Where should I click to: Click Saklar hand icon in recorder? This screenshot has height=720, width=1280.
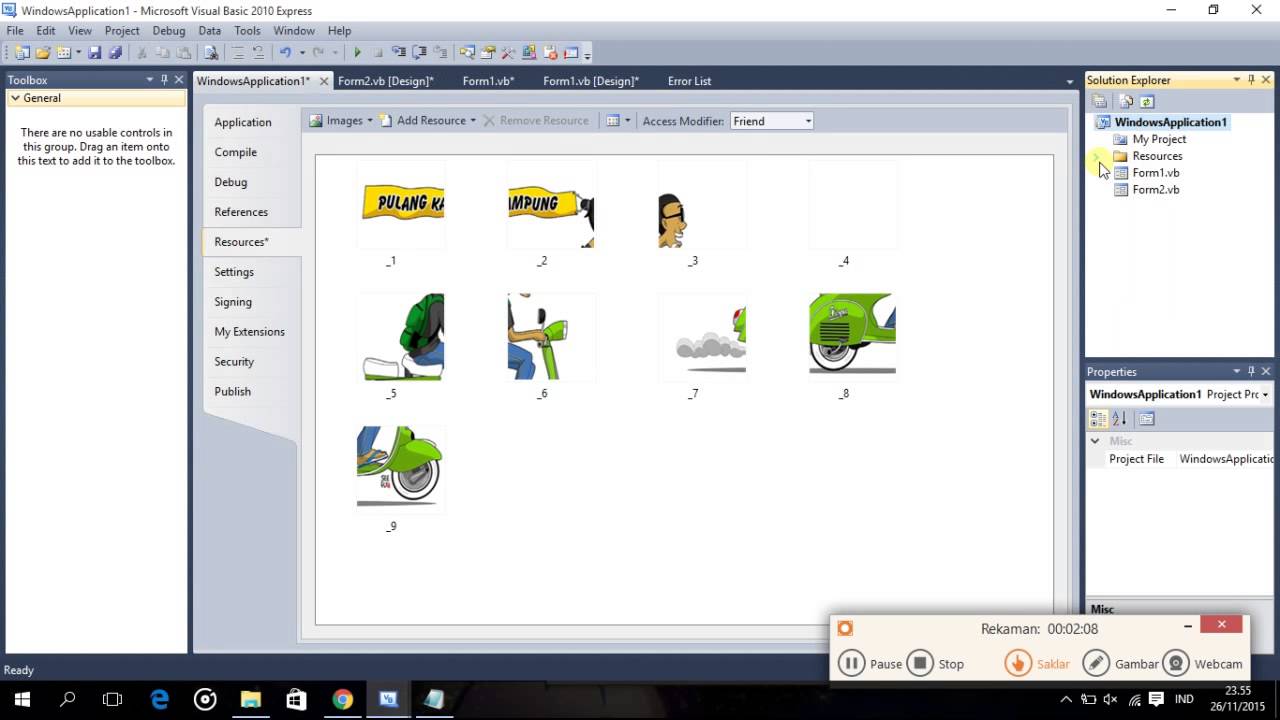click(1018, 664)
